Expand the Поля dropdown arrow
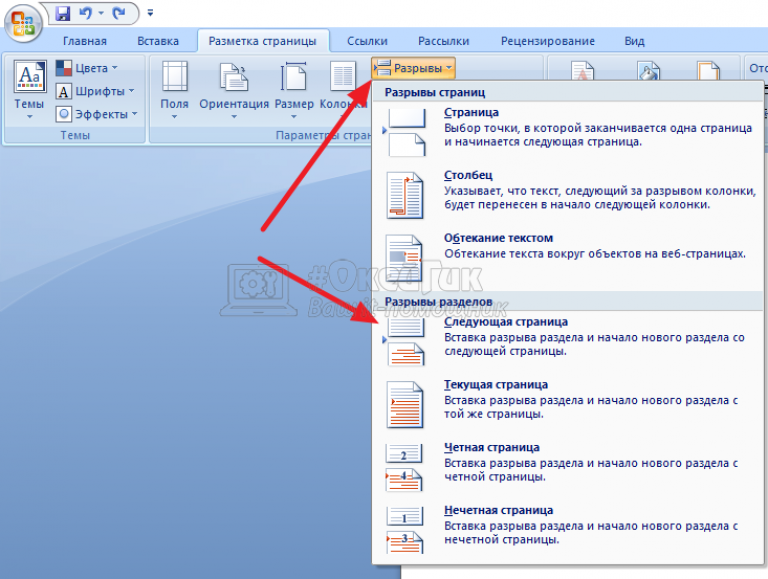The height and width of the screenshot is (579, 768). (x=174, y=117)
